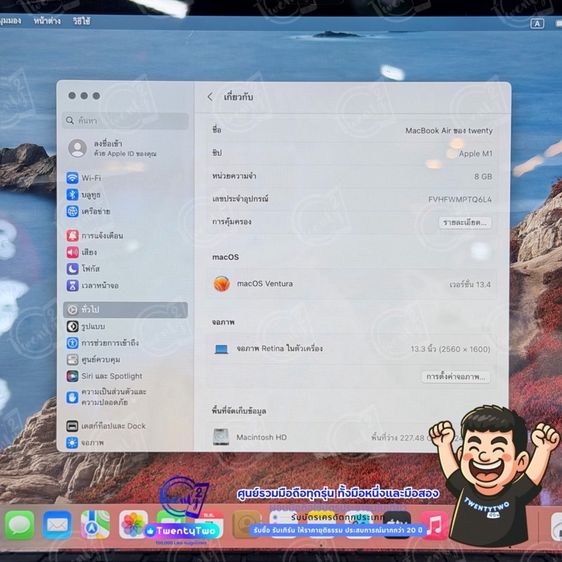Open the หน้าต่าง (Window) menu
The height and width of the screenshot is (562, 562).
tap(47, 21)
